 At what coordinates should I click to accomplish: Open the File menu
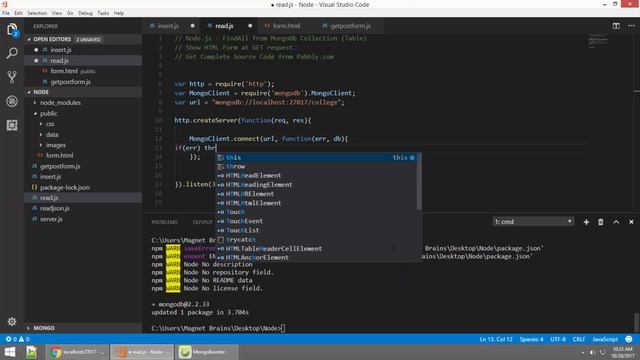[x=6, y=13]
